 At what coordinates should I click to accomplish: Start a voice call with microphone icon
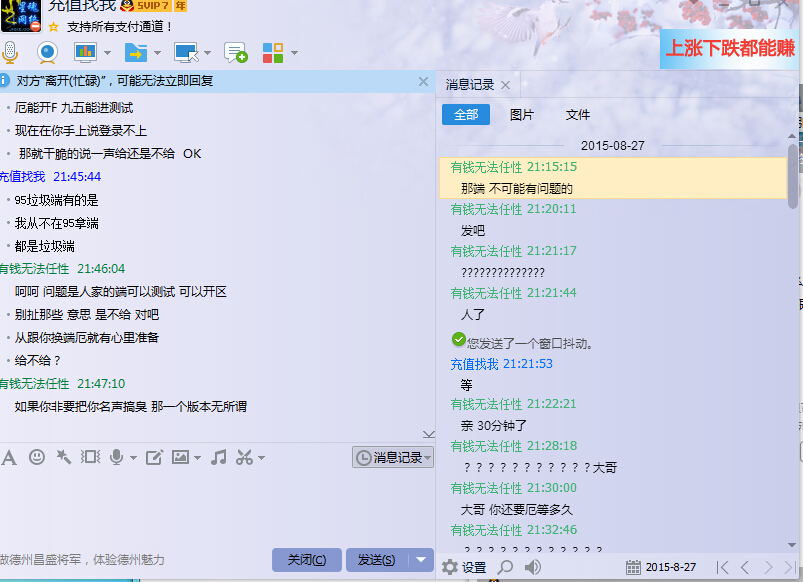click(x=10, y=52)
